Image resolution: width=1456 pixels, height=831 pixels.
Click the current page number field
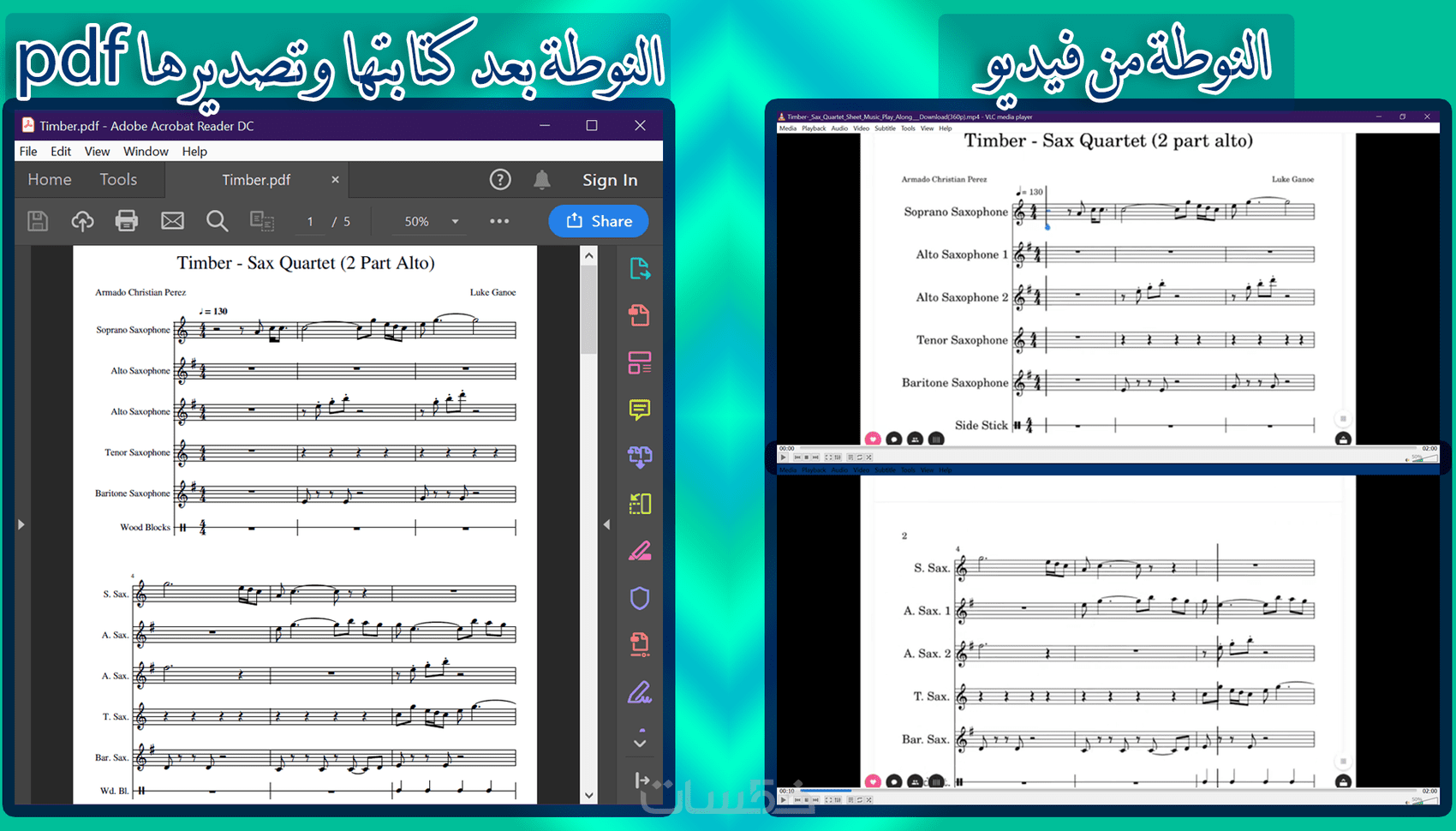click(310, 221)
